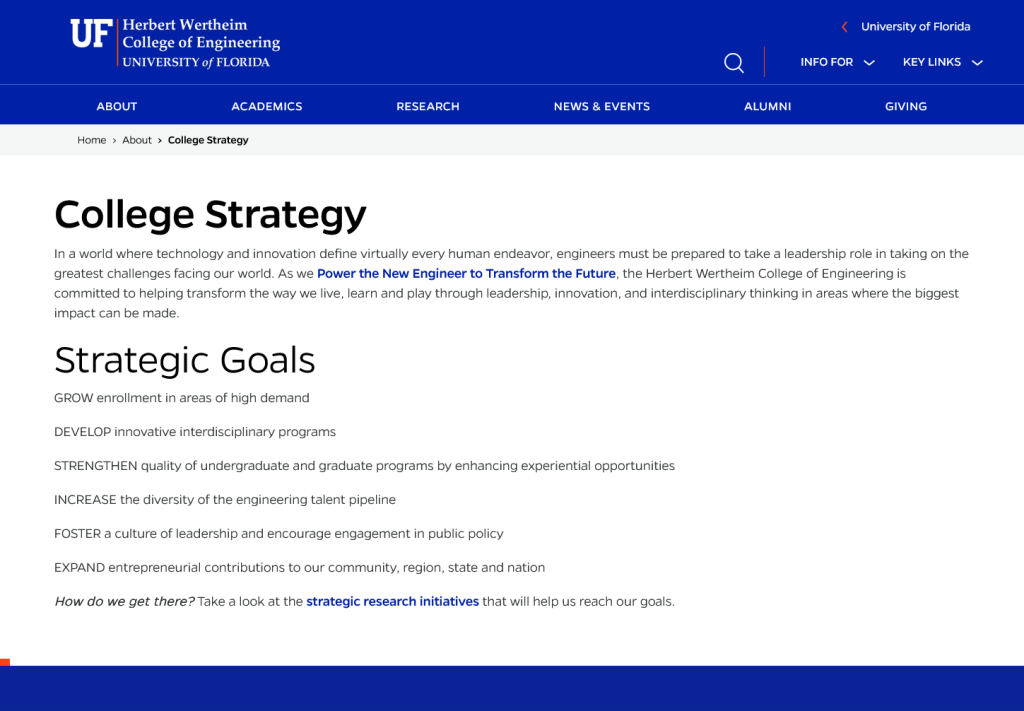The width and height of the screenshot is (1024, 711).
Task: Click the College Strategy breadcrumb entry
Action: click(x=208, y=140)
